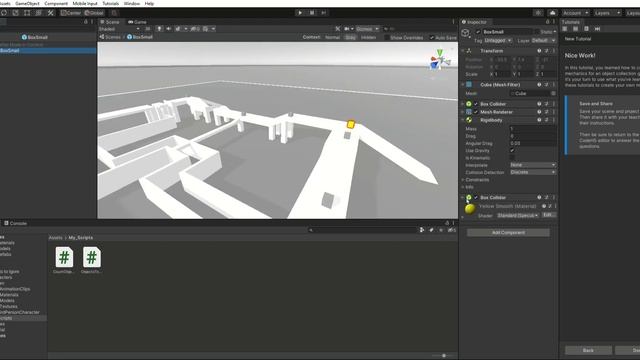Click the Yellow Smooth material preview sphere
640x360 pixels.
[x=470, y=209]
